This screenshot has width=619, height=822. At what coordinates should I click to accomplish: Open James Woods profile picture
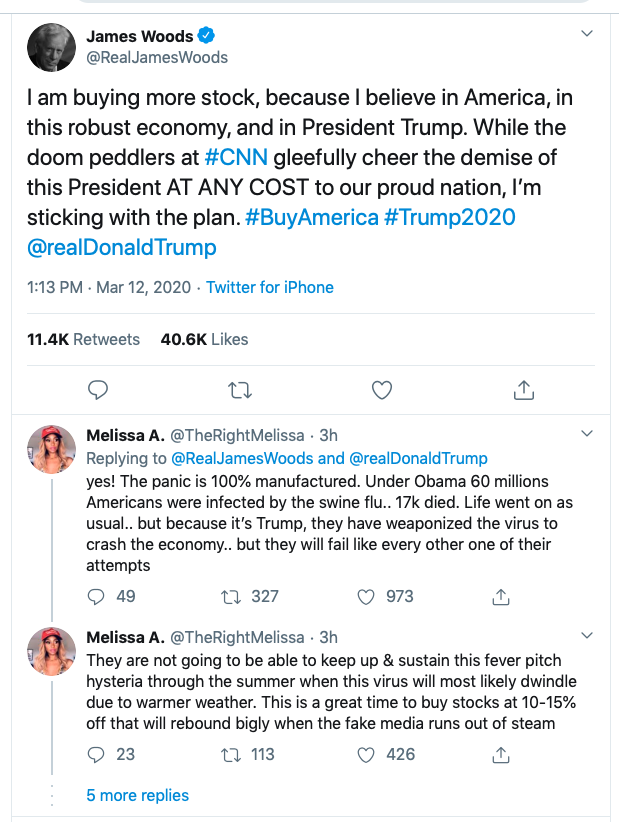tap(51, 47)
